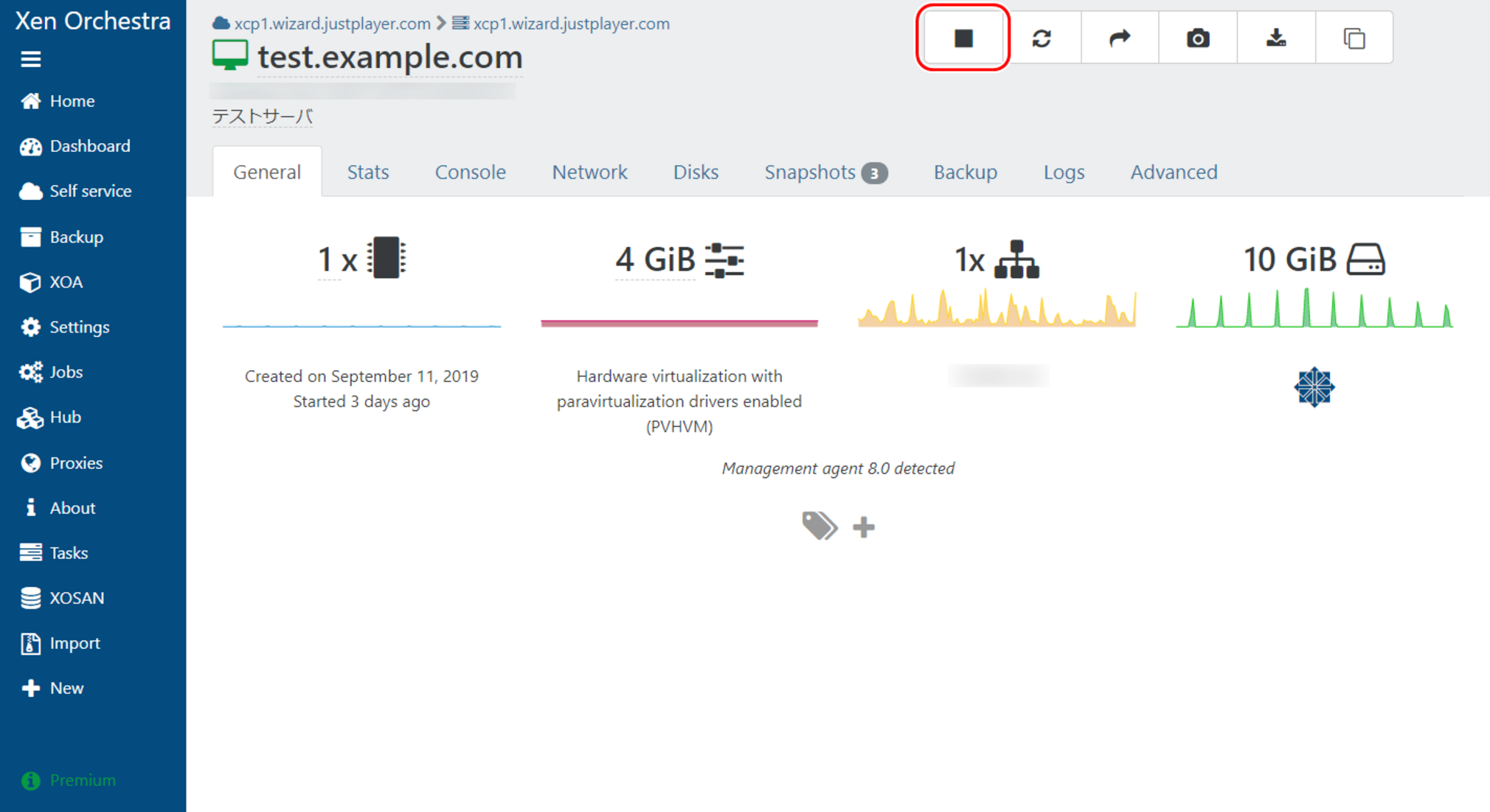The width and height of the screenshot is (1490, 812).
Task: Click the memory sliders icon
Action: pos(724,260)
